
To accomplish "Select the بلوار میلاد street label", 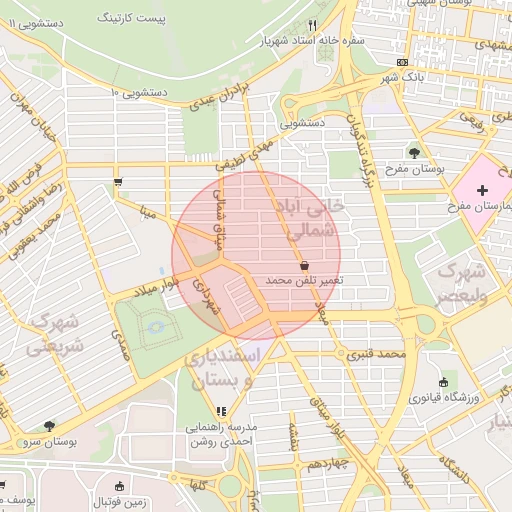I will 157,287.
